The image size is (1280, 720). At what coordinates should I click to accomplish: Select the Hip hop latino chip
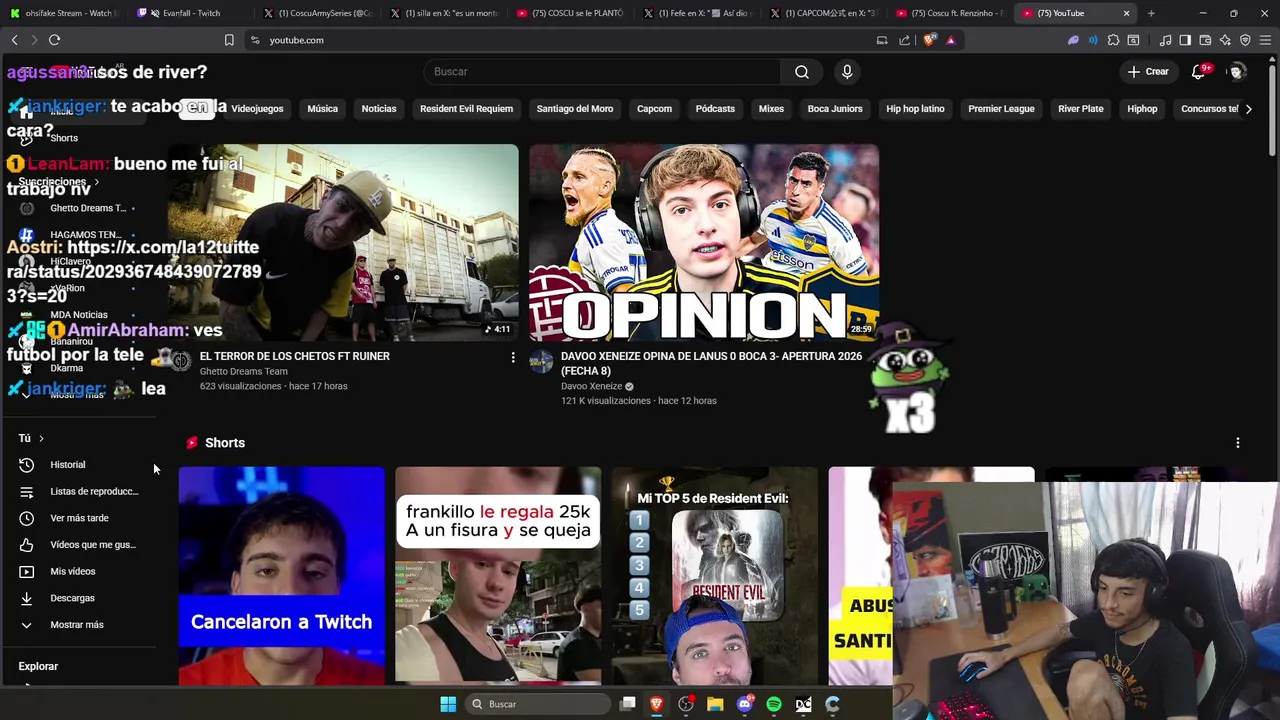click(x=915, y=109)
